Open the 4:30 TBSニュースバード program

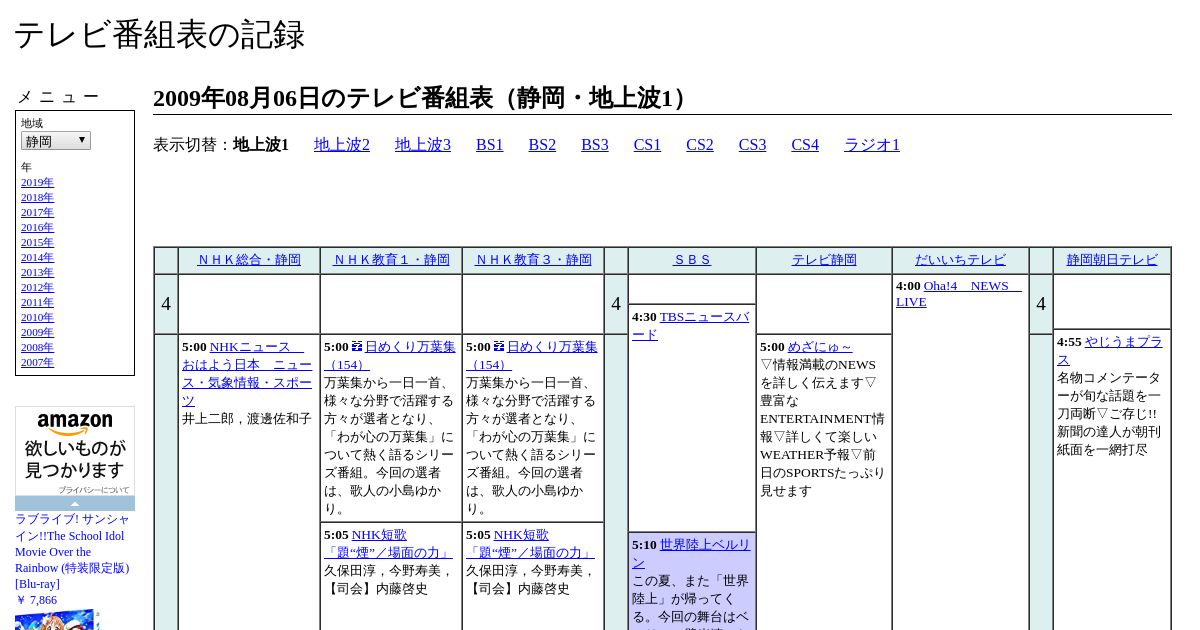click(691, 326)
